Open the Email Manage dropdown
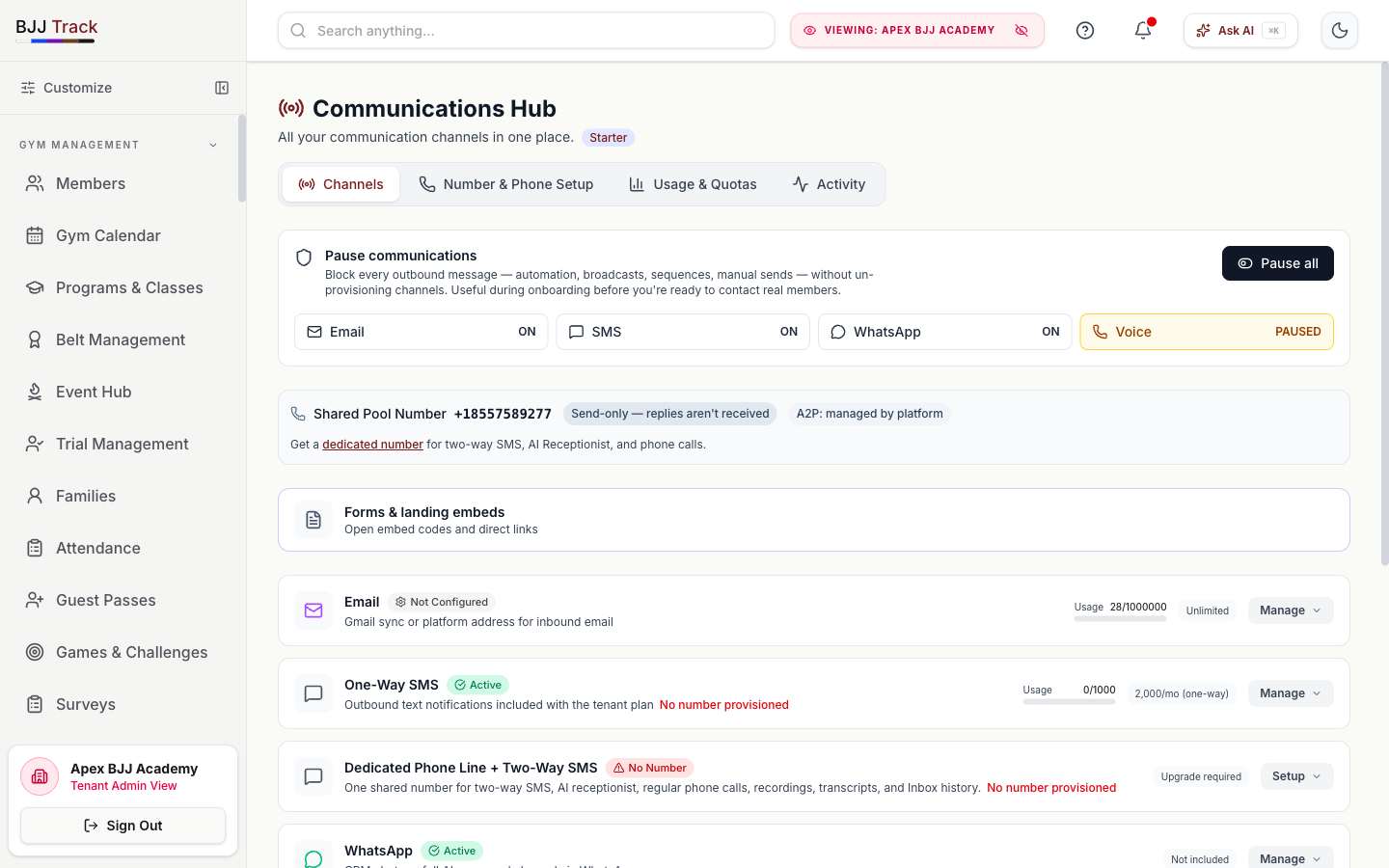 coord(1291,610)
